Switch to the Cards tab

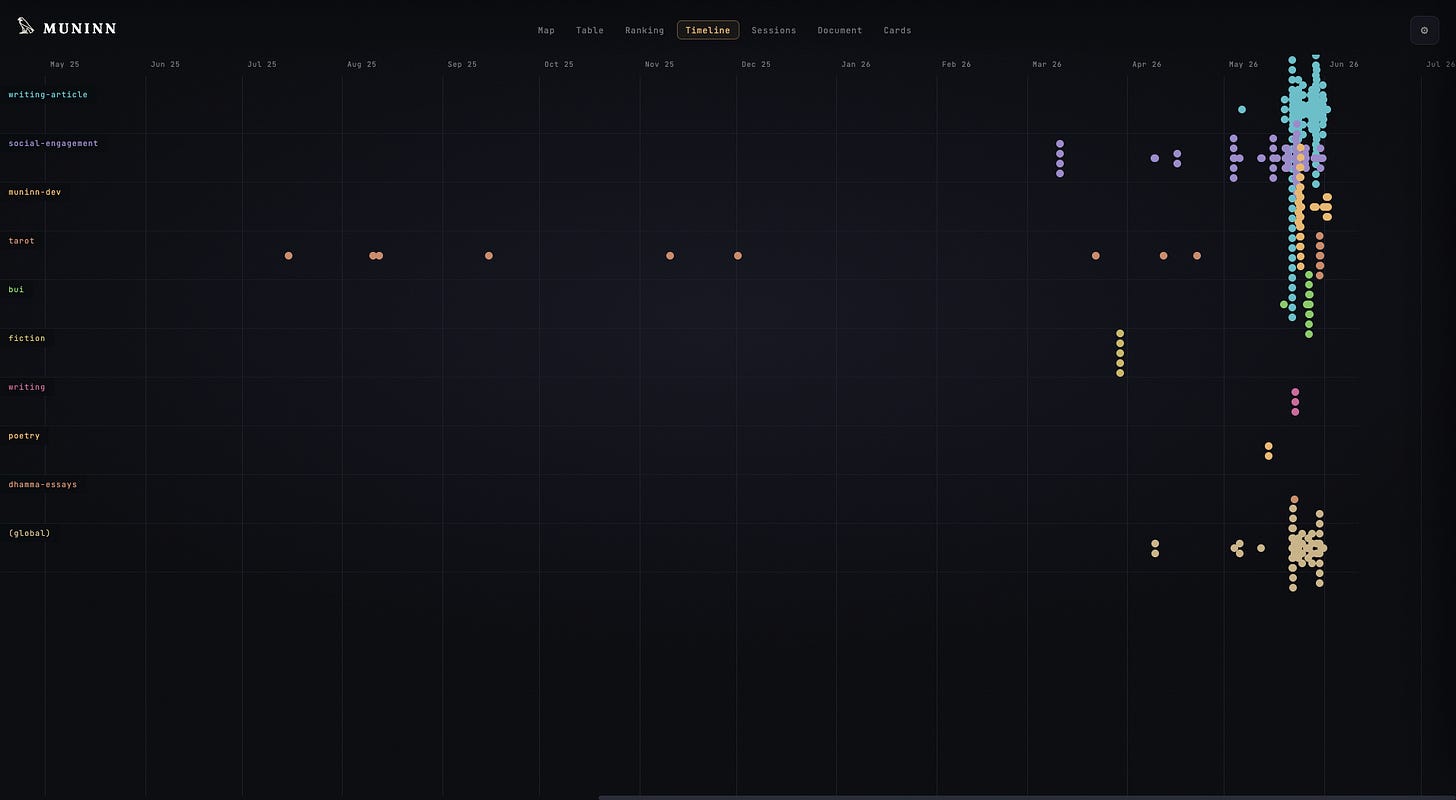[897, 30]
